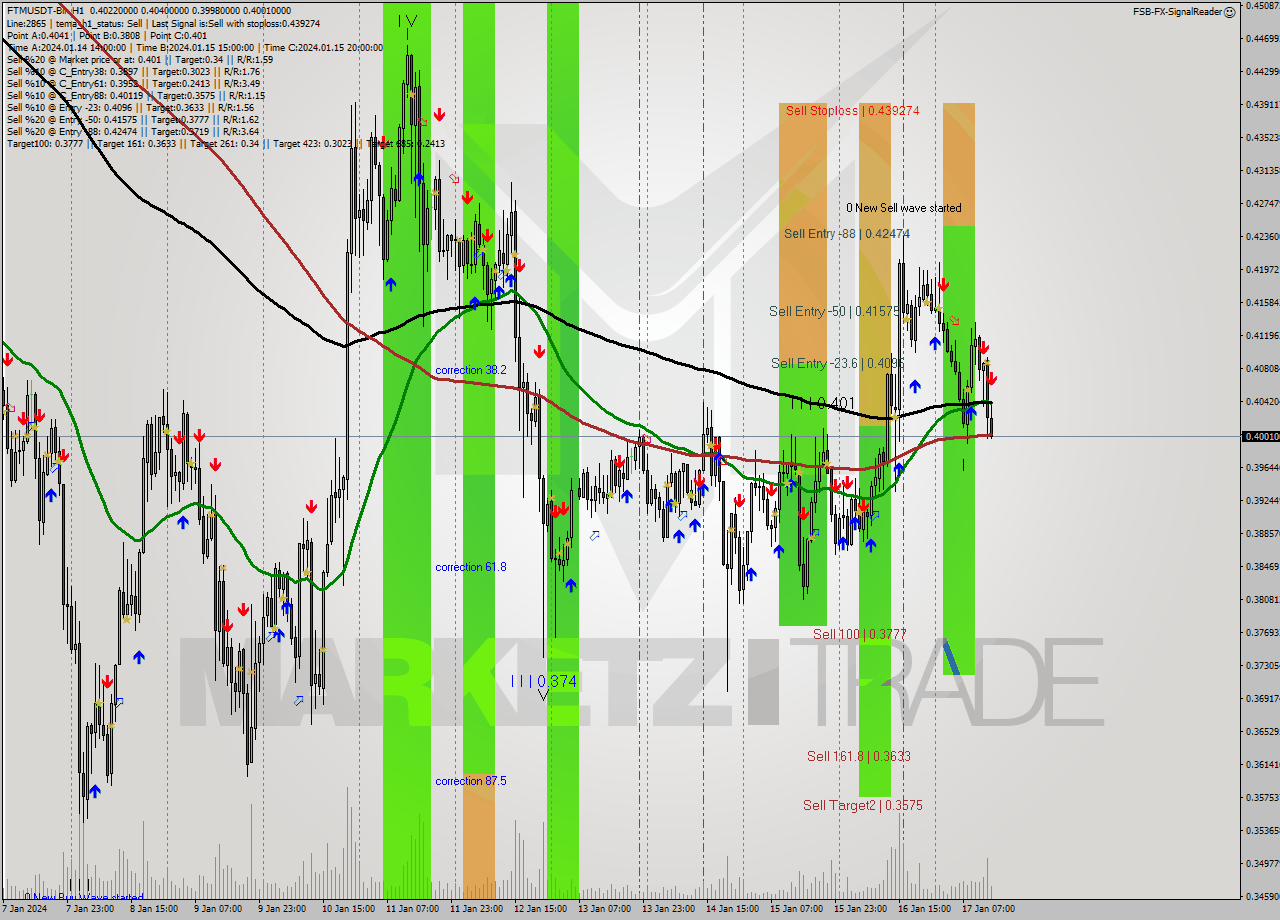Click the 'Sell %10 @ C_Entry38: 0.3897' line
The width and height of the screenshot is (1280, 920).
click(x=133, y=71)
